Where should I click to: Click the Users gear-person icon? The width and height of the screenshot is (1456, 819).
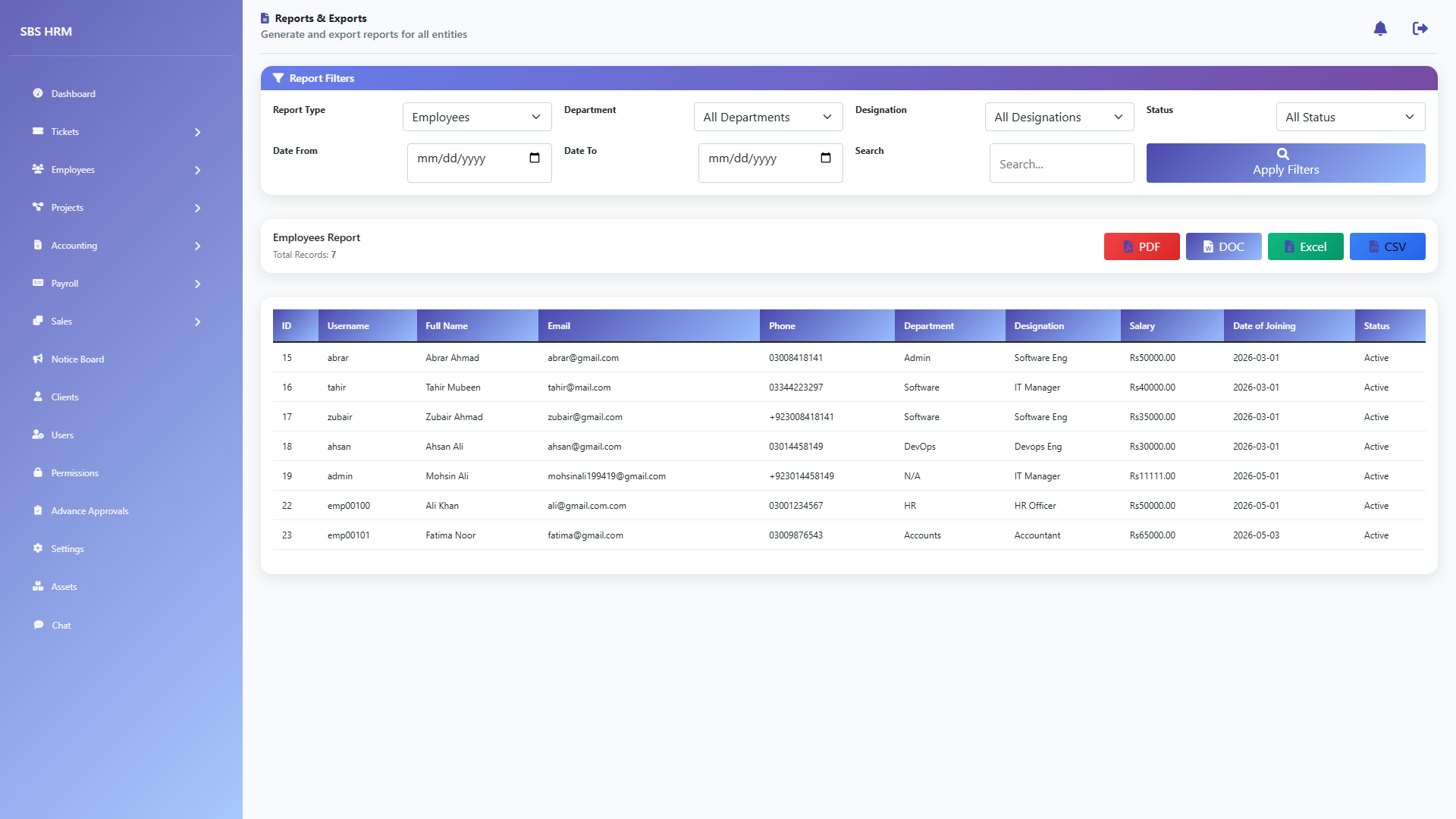click(38, 435)
